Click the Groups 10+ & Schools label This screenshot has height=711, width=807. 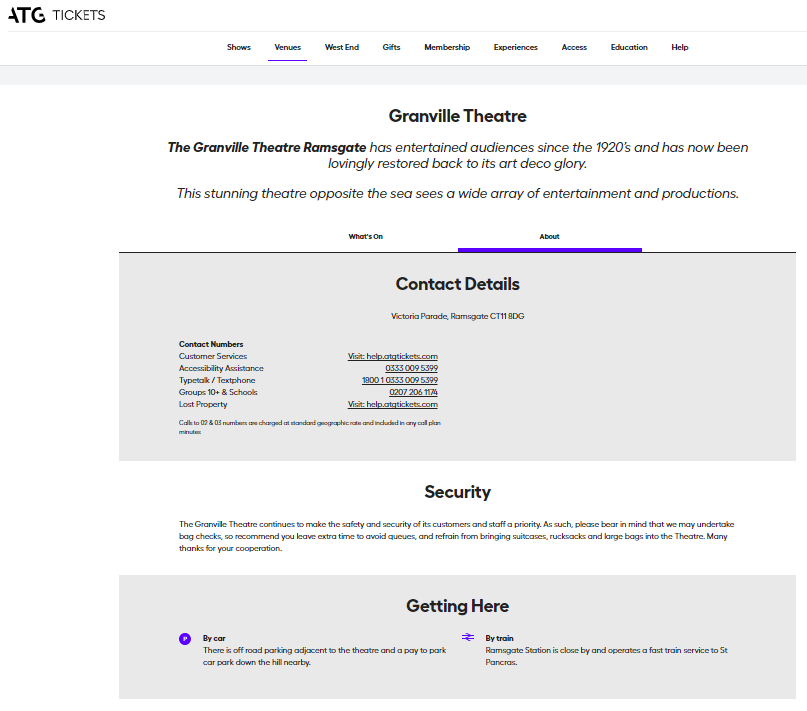[218, 392]
